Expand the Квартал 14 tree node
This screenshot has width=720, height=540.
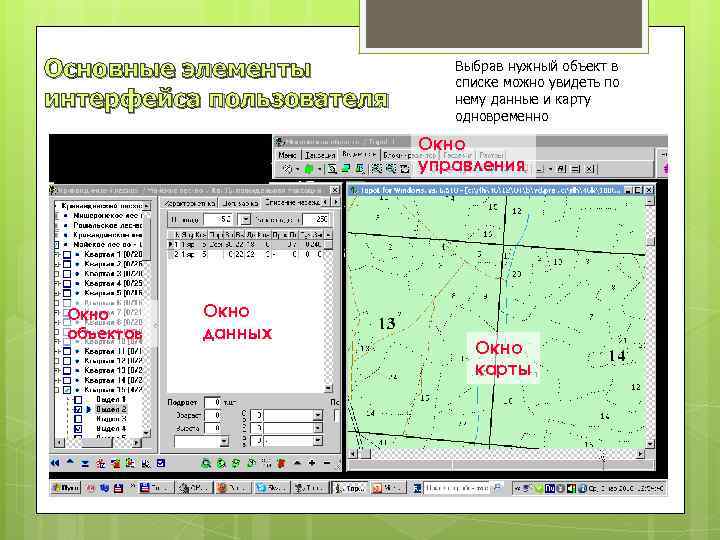[x=57, y=380]
